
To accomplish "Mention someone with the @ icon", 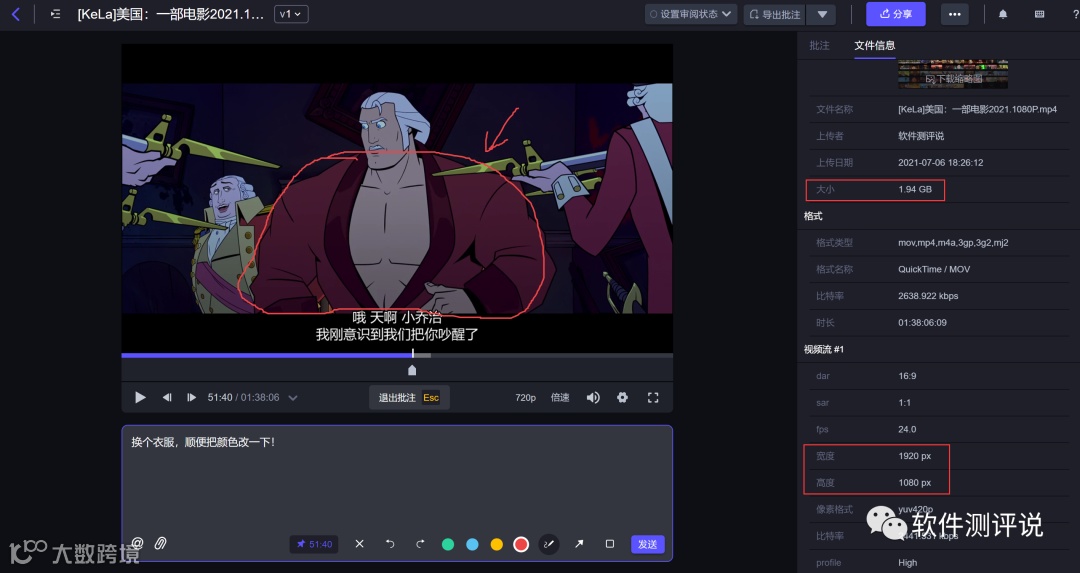I will click(137, 543).
